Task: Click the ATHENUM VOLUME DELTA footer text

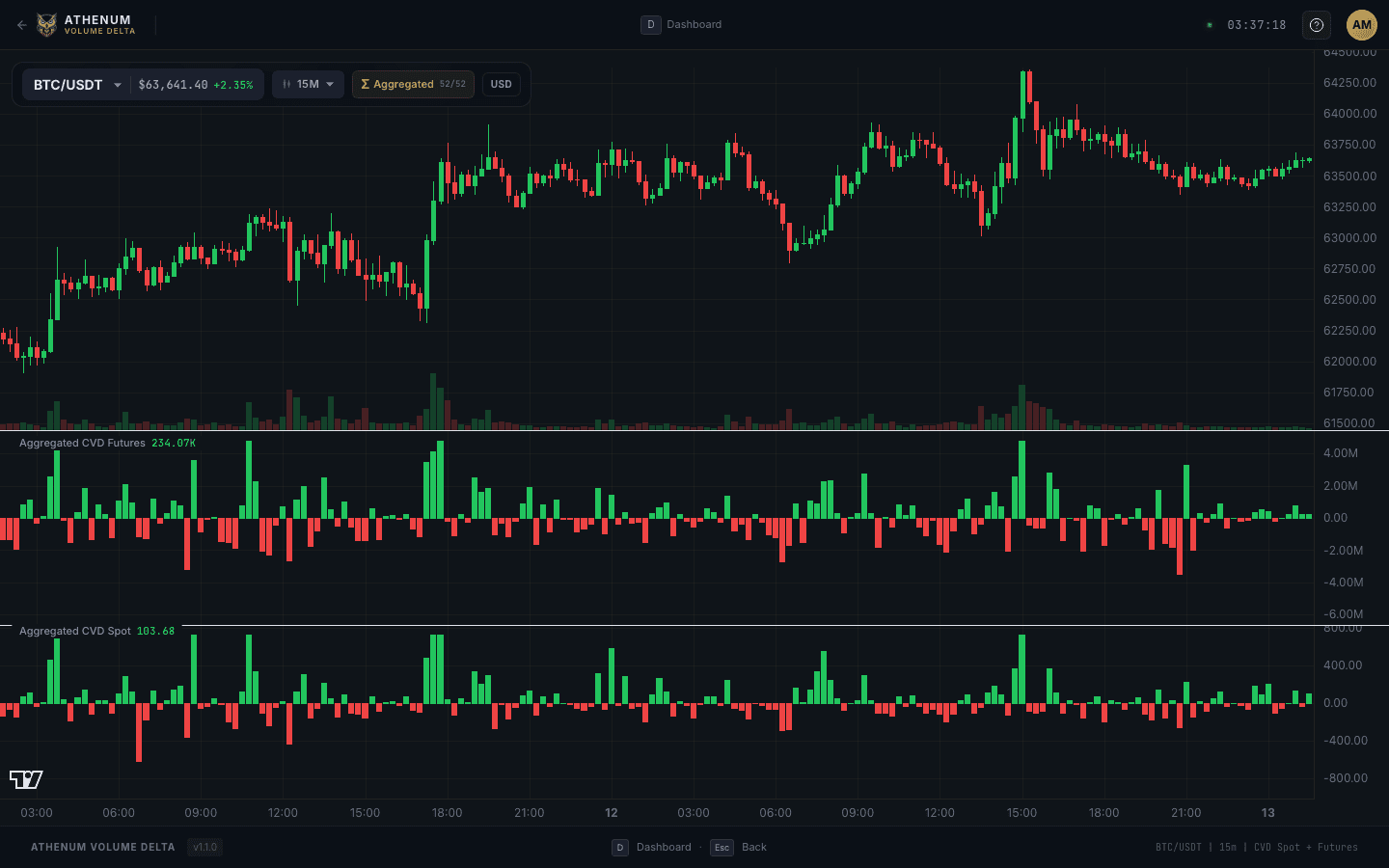Action: click(x=103, y=848)
